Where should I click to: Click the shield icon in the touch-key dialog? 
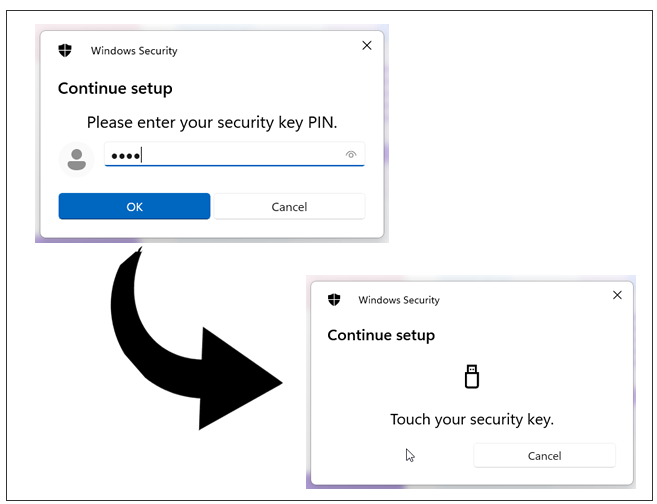pyautogui.click(x=334, y=300)
